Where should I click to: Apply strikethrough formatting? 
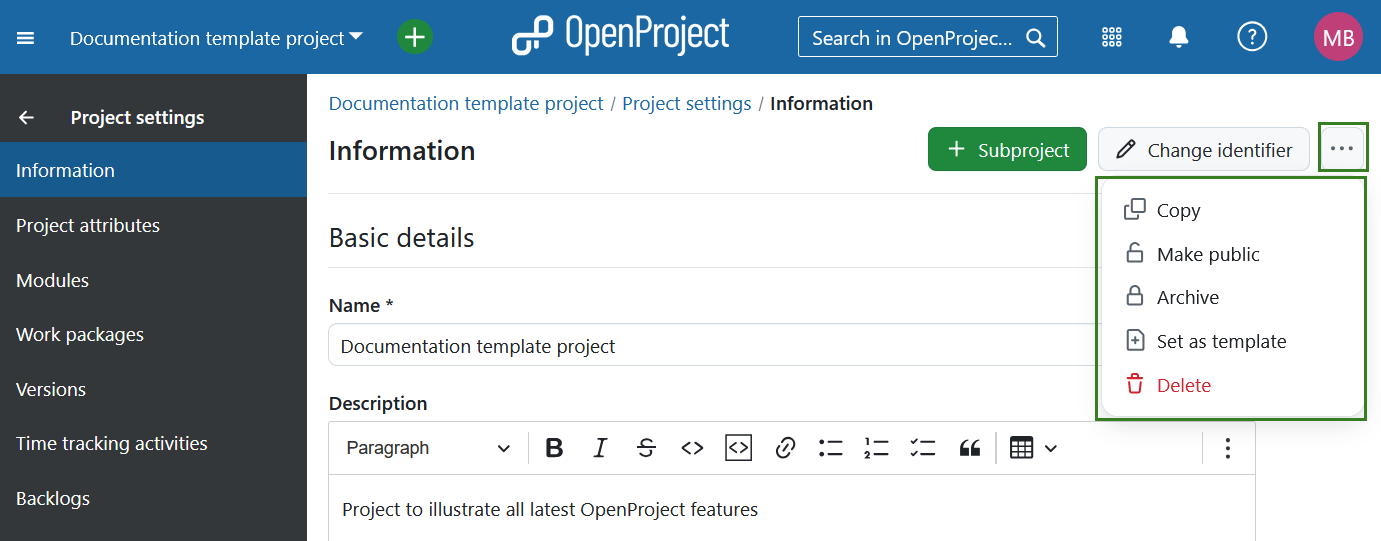click(x=646, y=448)
